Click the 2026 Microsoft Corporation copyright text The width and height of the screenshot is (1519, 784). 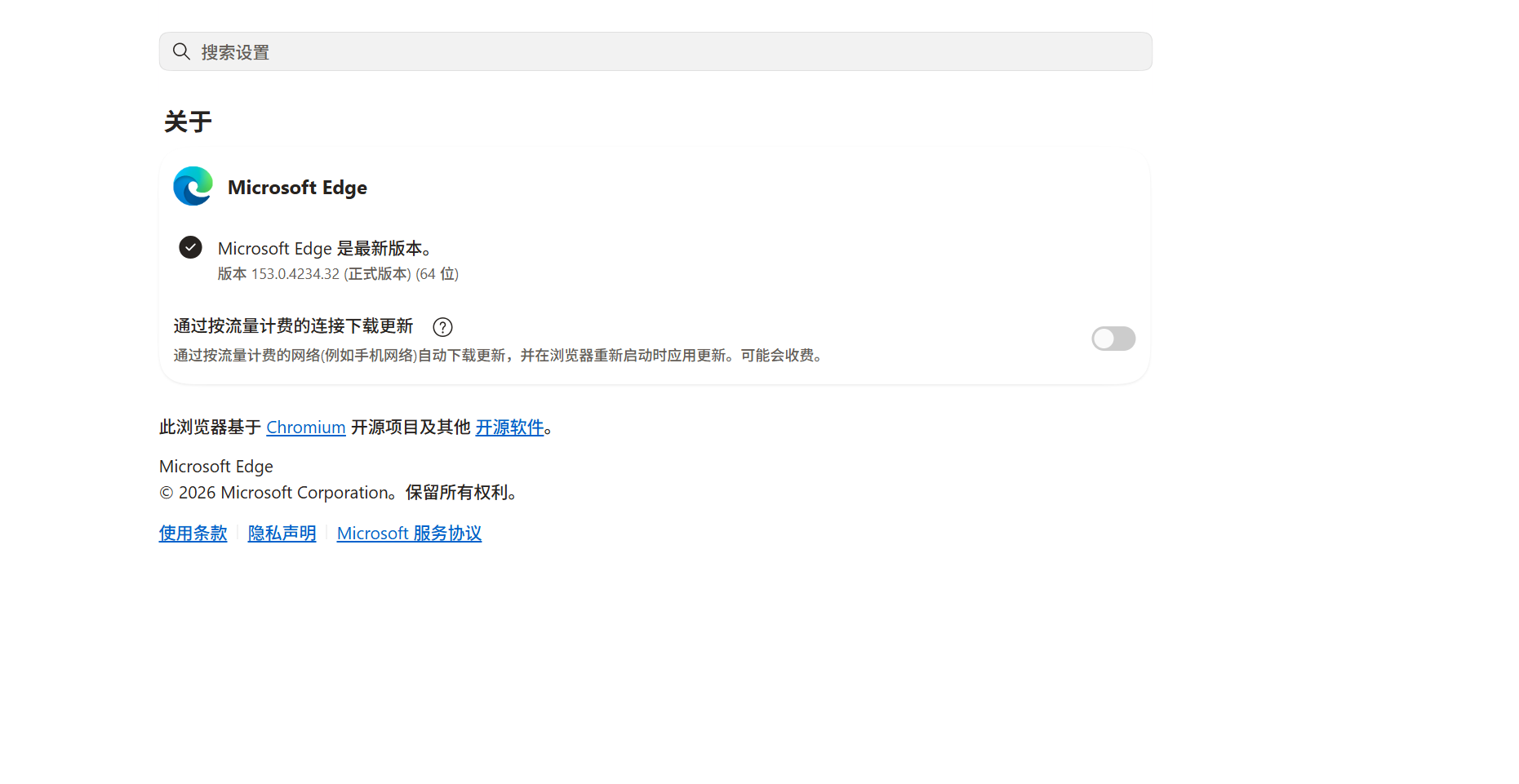tap(338, 493)
